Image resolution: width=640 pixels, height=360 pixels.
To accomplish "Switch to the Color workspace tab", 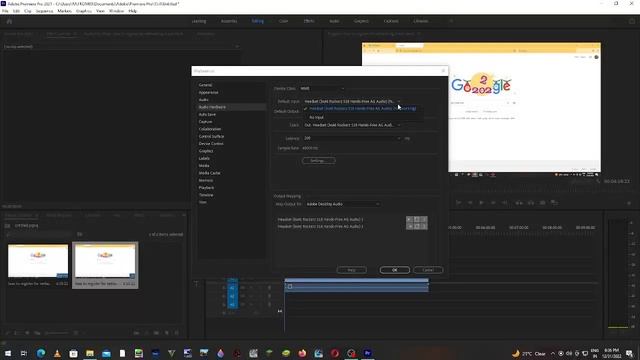I will pos(284,21).
